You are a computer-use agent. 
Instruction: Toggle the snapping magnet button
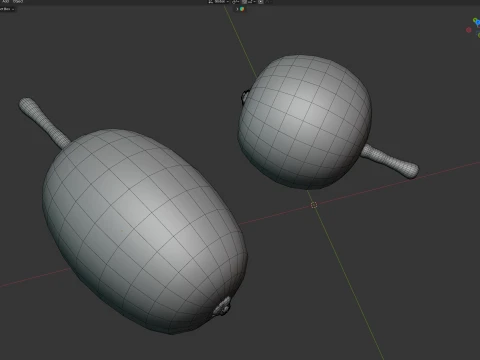pos(244,2)
